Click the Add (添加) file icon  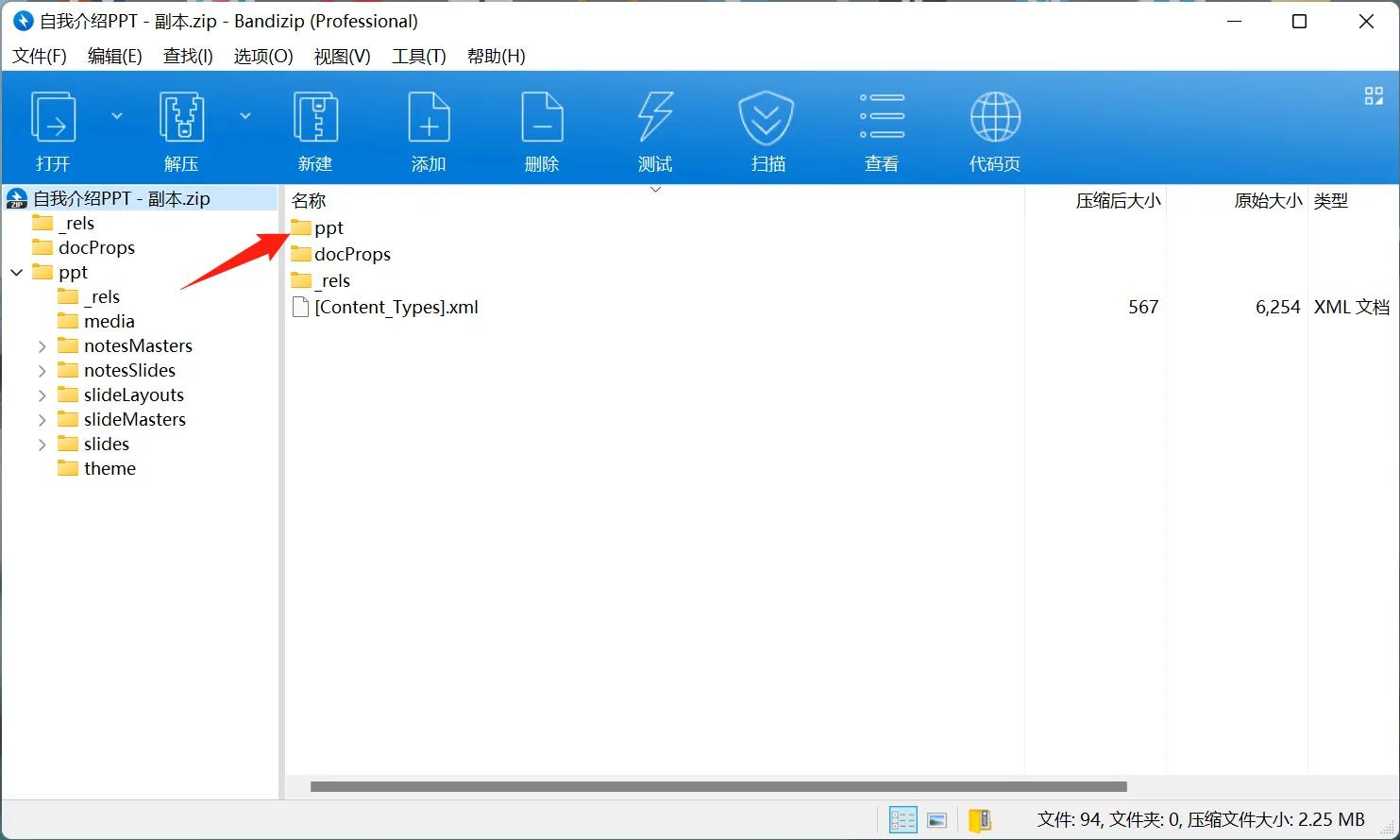point(429,118)
